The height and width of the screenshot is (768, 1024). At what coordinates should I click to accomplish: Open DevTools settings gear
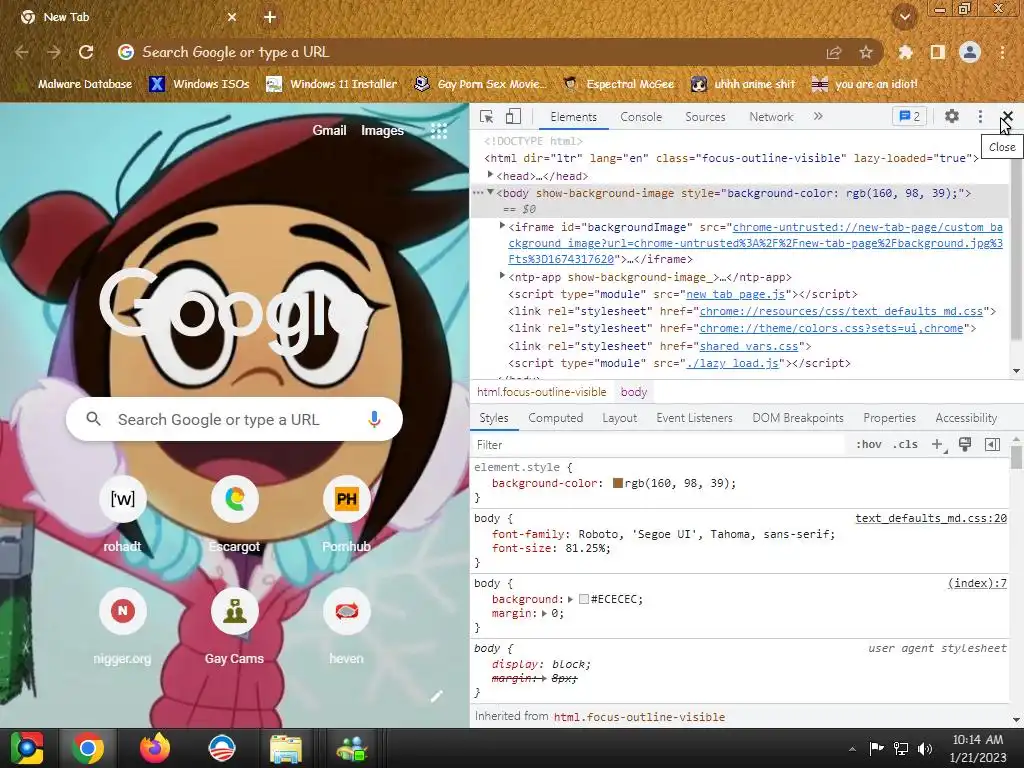tap(952, 116)
